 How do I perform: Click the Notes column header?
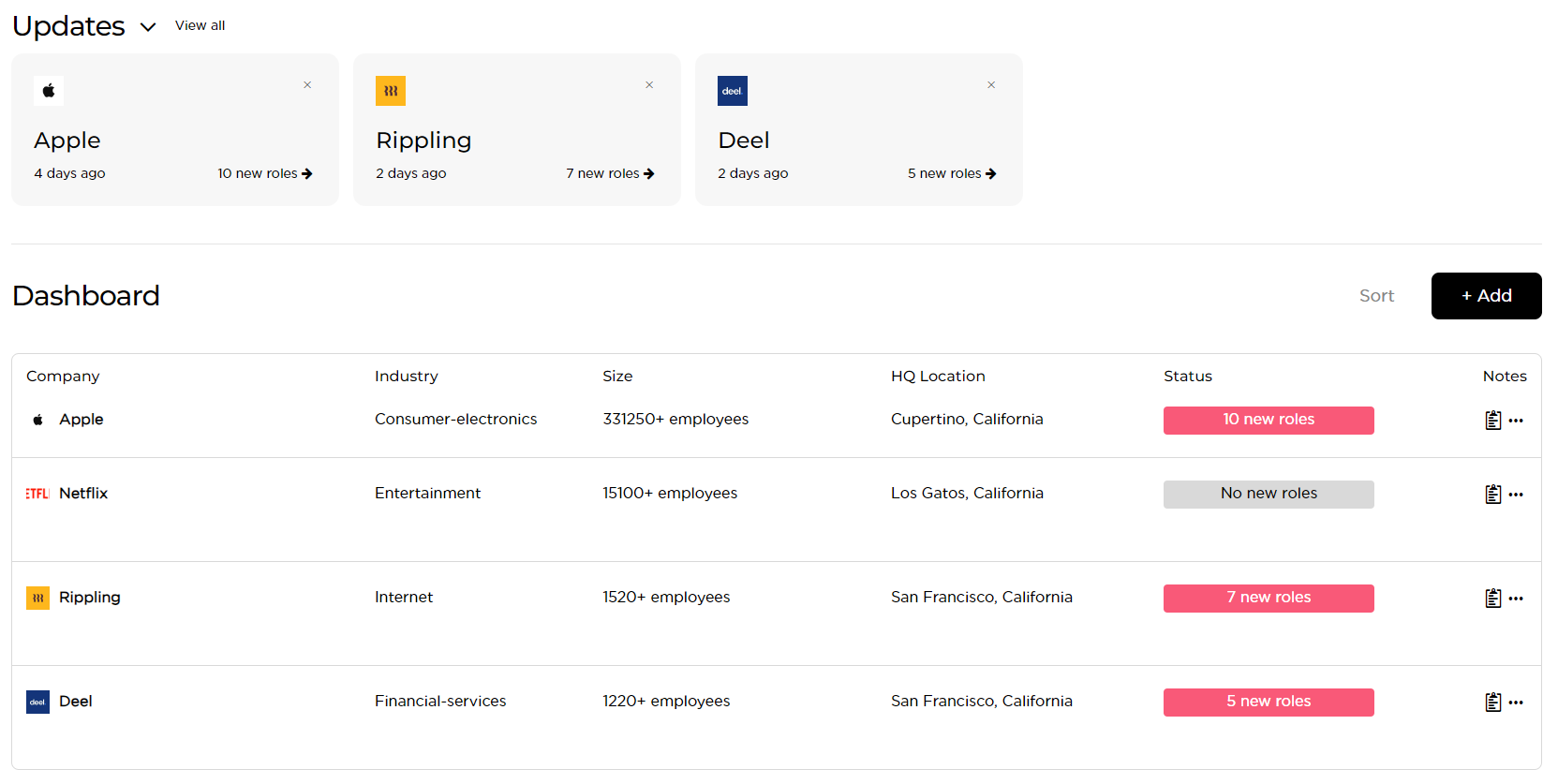coord(1505,377)
